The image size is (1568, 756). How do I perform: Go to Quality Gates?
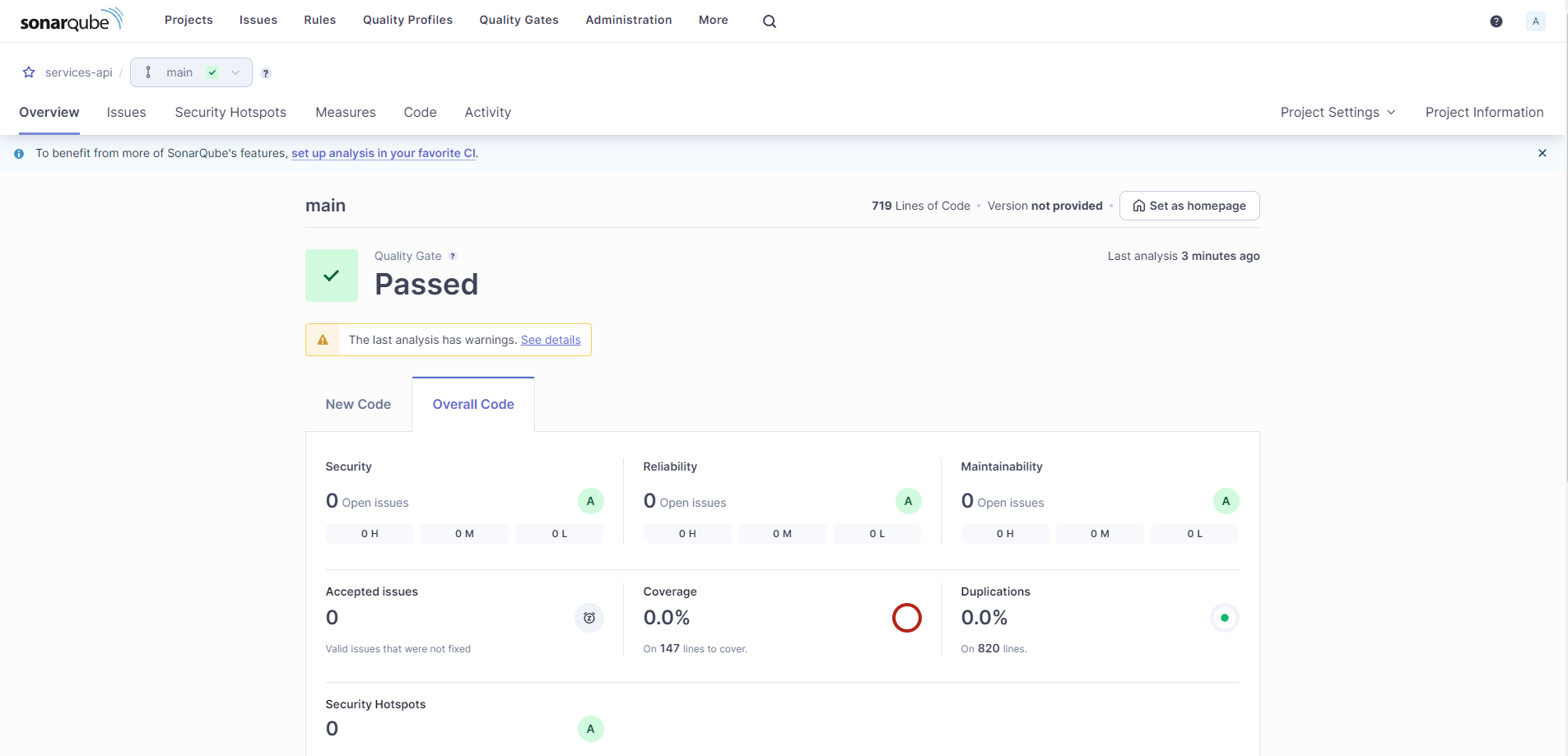coord(519,20)
